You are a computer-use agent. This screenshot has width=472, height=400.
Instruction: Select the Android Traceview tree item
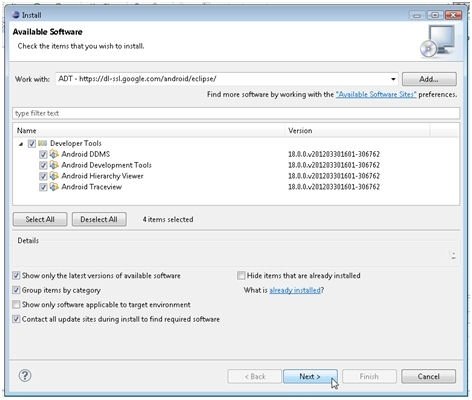91,187
